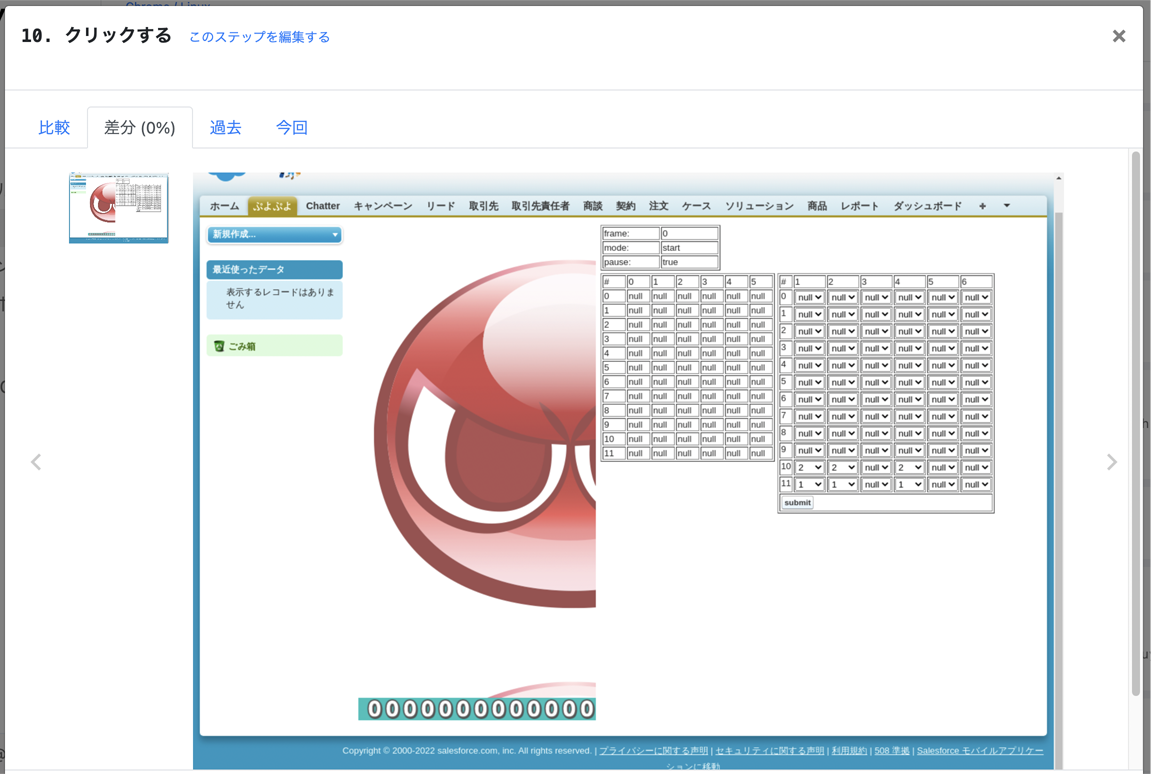Click row 11 column 0 null cell
This screenshot has width=1151, height=774.
pyautogui.click(x=637, y=454)
